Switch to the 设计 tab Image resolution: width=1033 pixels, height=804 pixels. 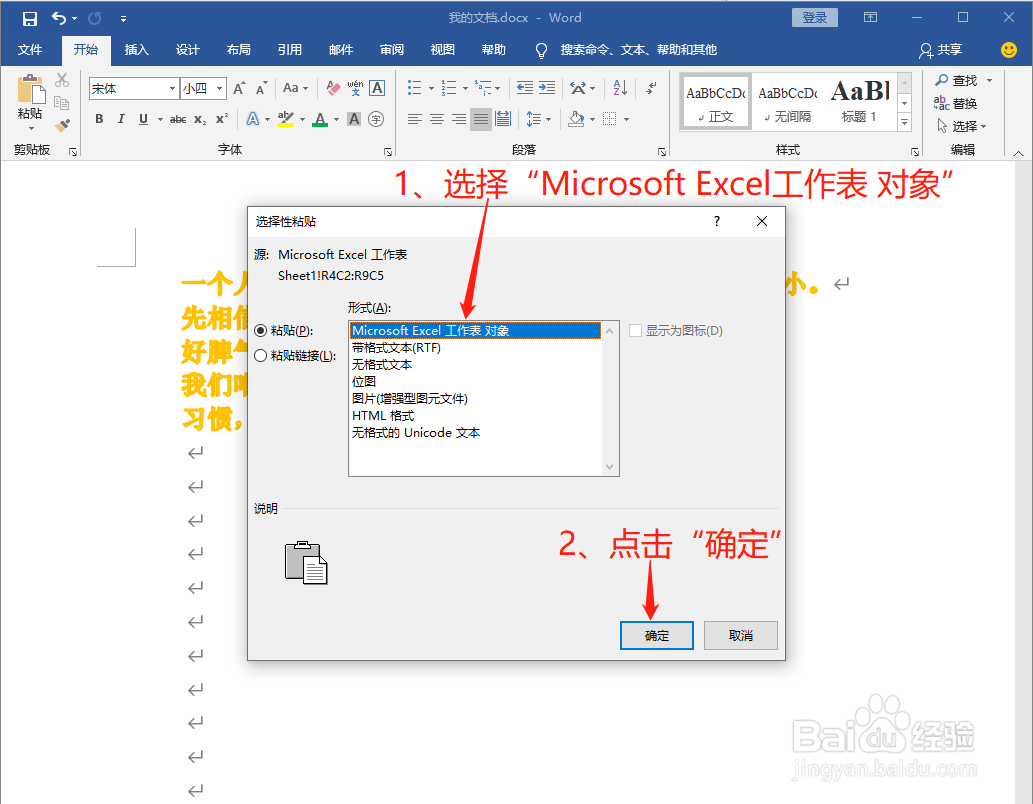(x=188, y=49)
